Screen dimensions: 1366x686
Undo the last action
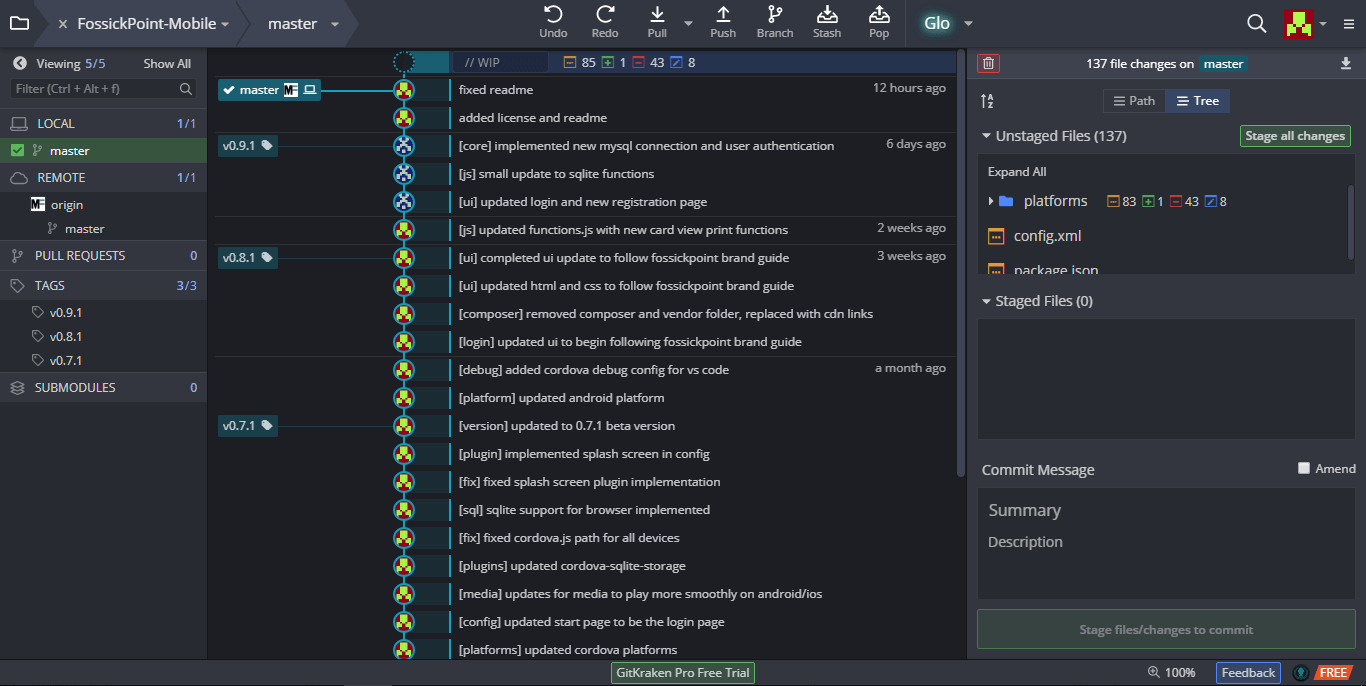point(553,23)
